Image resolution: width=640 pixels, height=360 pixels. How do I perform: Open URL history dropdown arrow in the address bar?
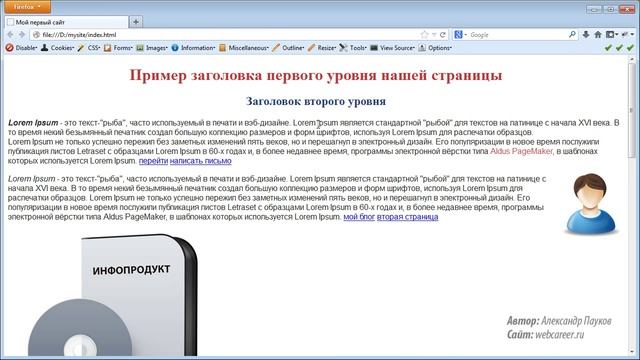tap(434, 35)
